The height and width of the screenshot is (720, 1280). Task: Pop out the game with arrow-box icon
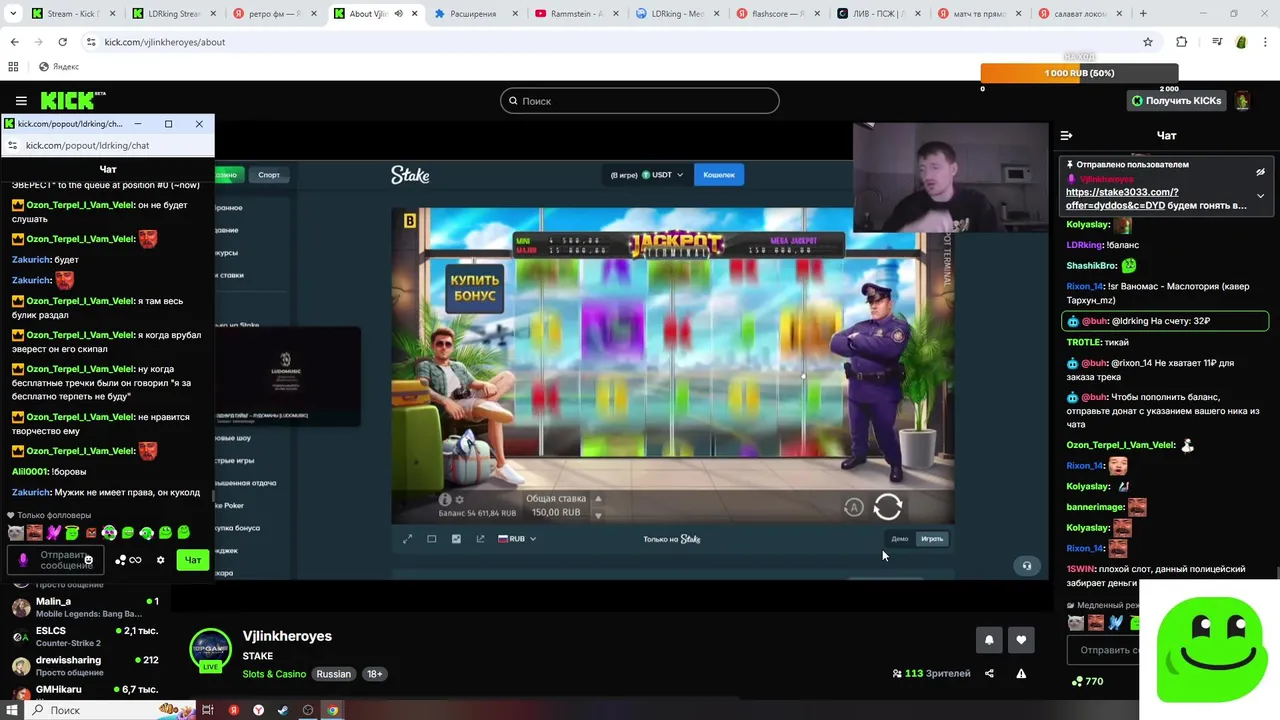pos(480,539)
